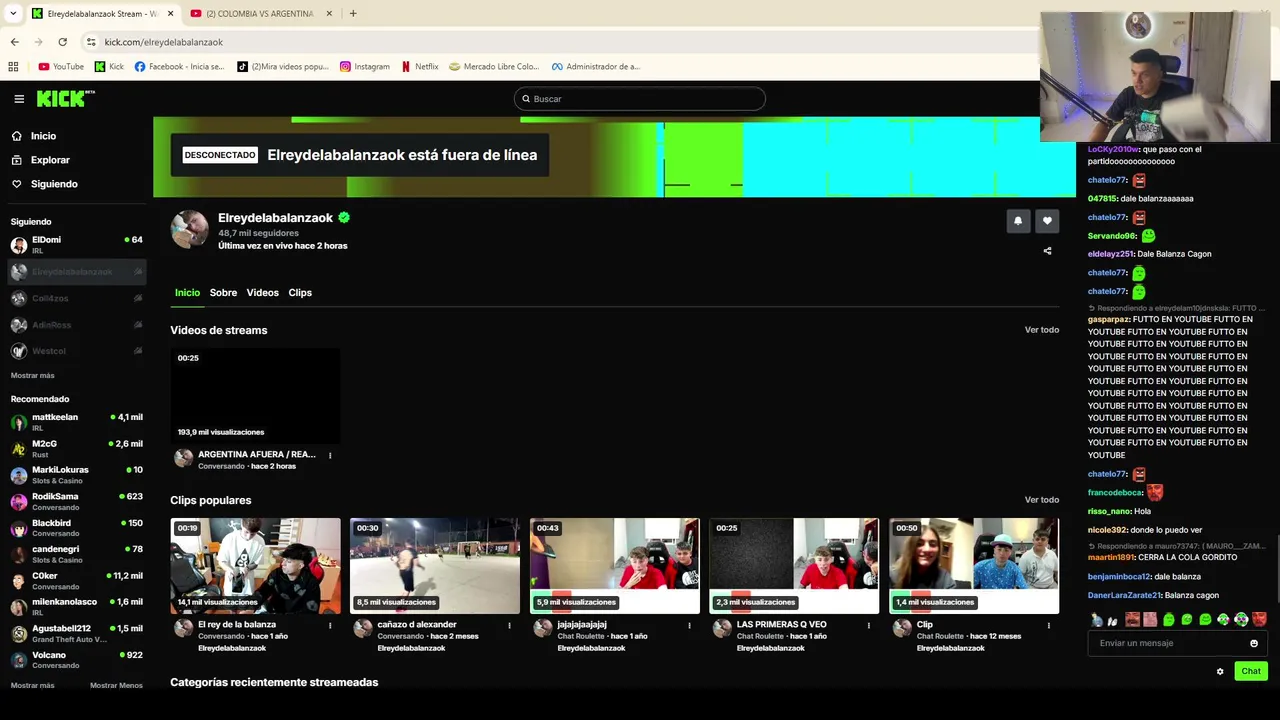Switch to the Clips tab

click(300, 293)
